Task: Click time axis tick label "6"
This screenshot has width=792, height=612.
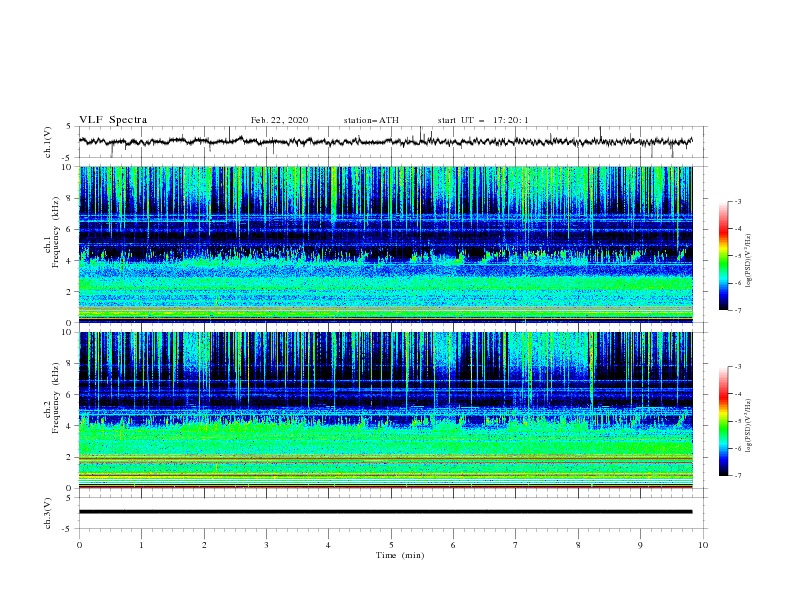Action: tap(453, 545)
